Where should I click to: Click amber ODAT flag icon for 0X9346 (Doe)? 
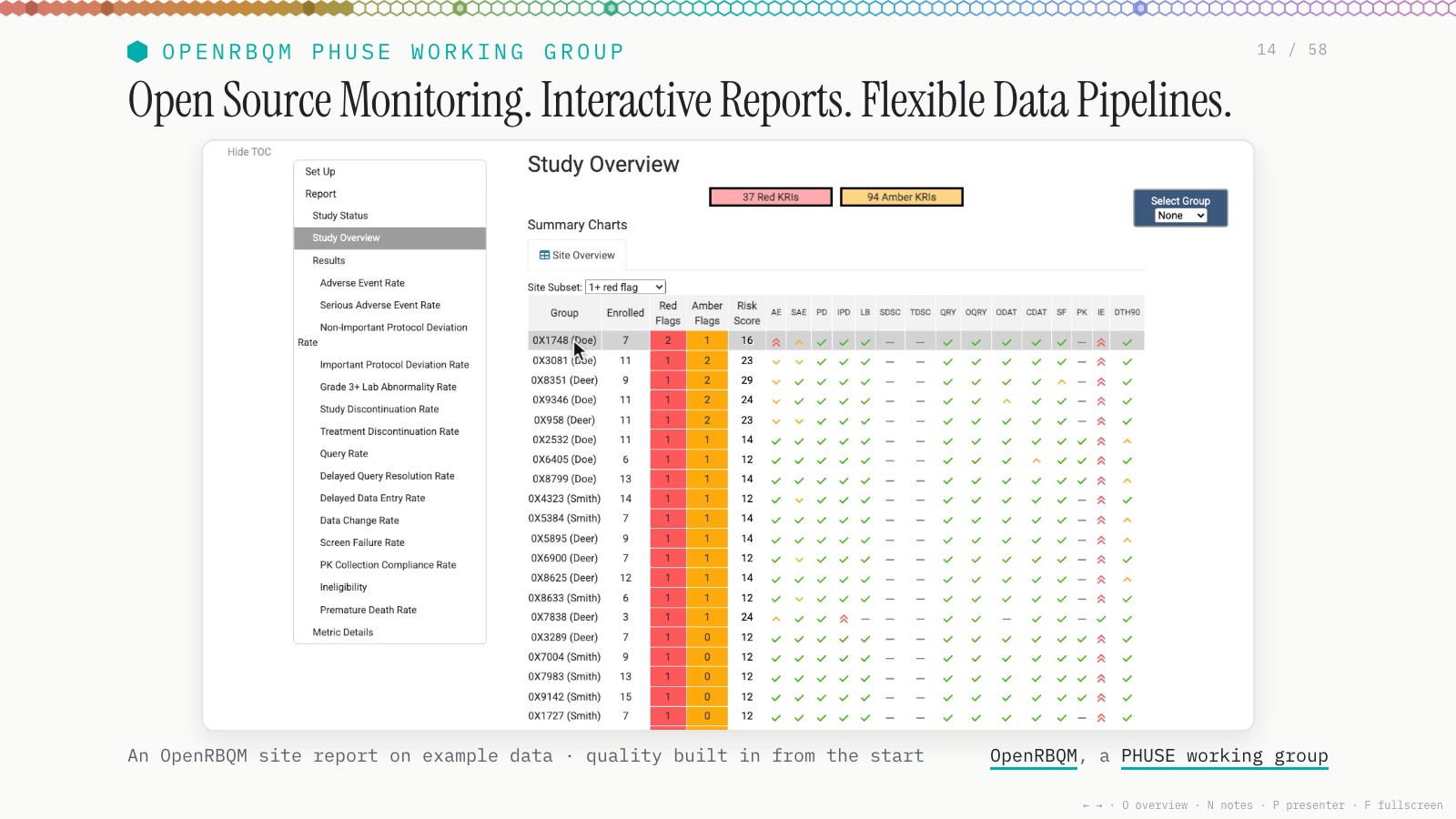1006,400
